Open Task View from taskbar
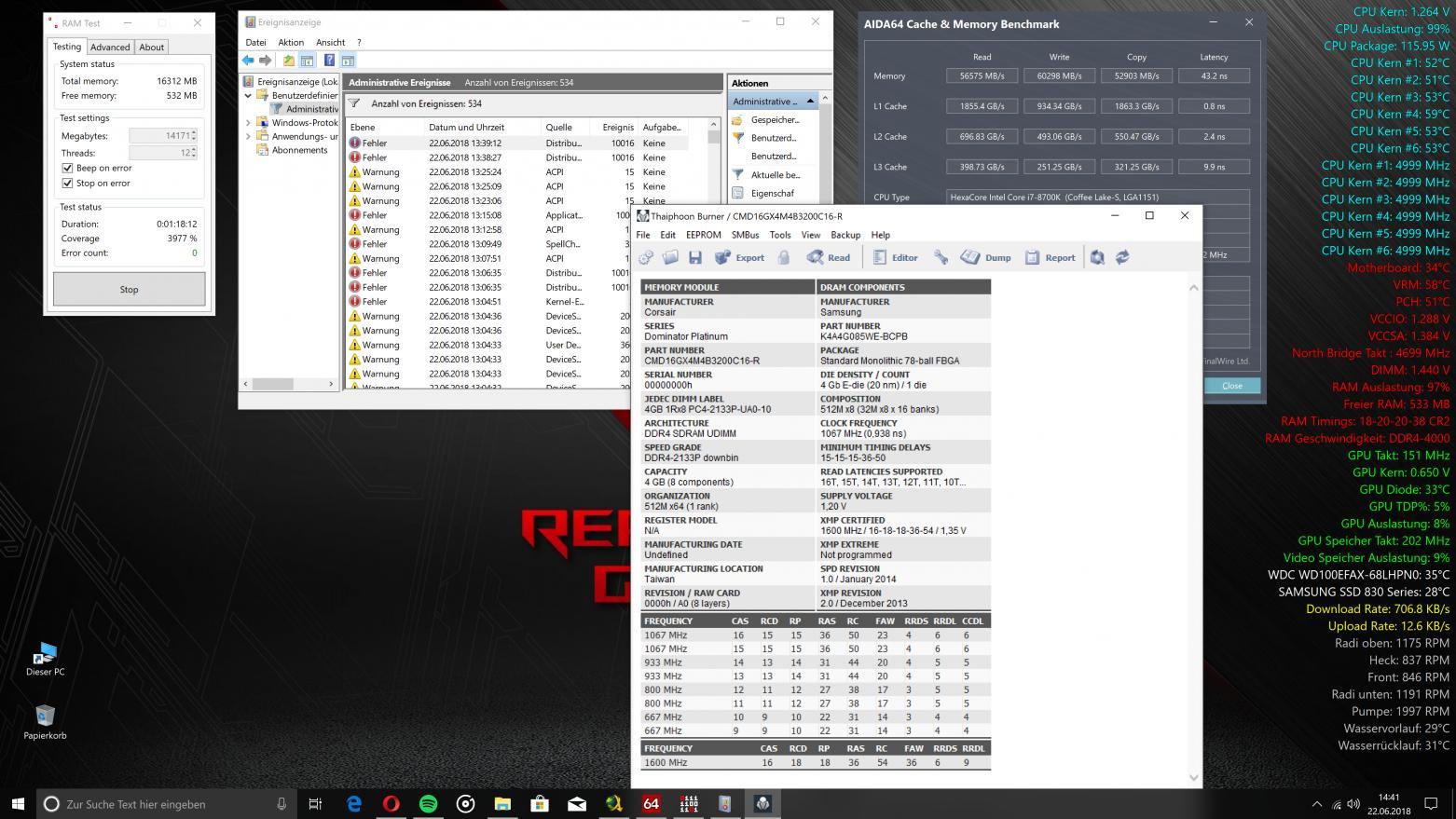This screenshot has width=1456, height=819. click(x=315, y=803)
